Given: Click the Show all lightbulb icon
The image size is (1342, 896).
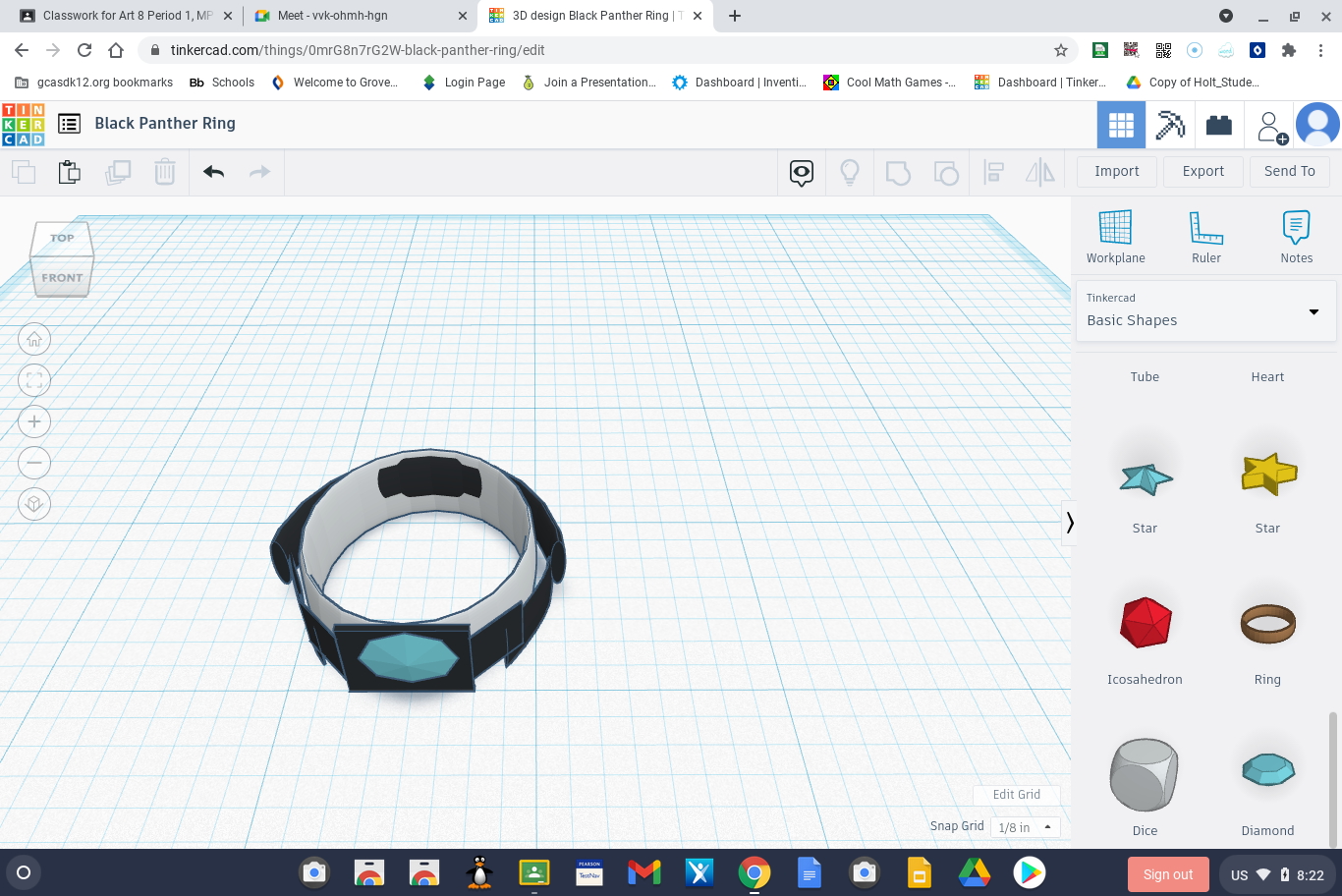Looking at the screenshot, I should click(850, 173).
